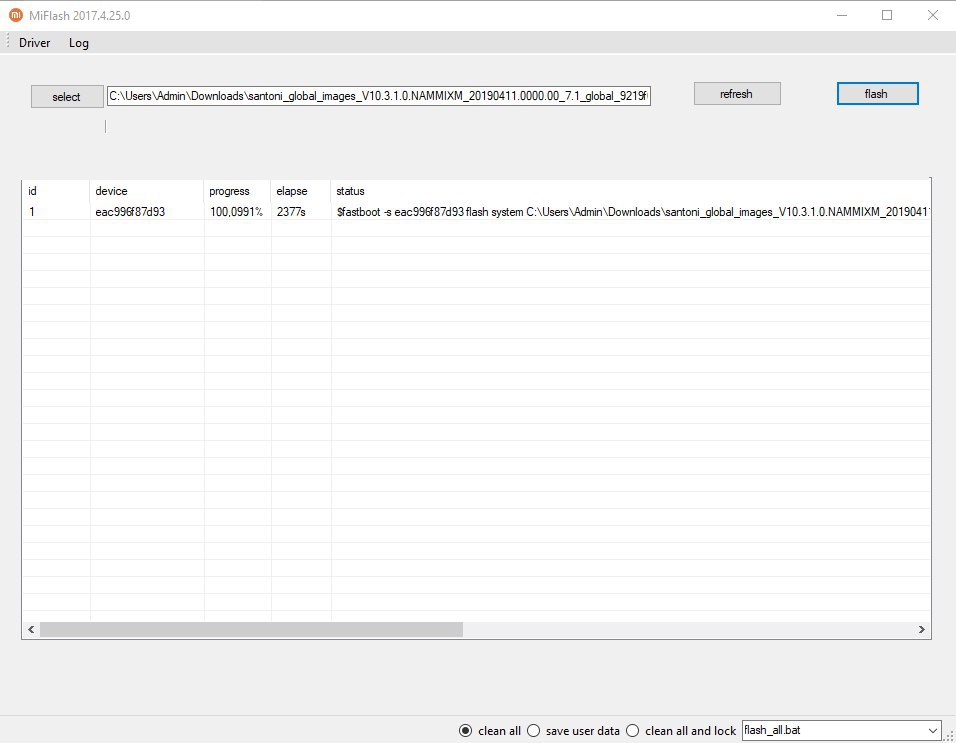Maximize the MiFlash window
This screenshot has width=956, height=743.
[887, 15]
